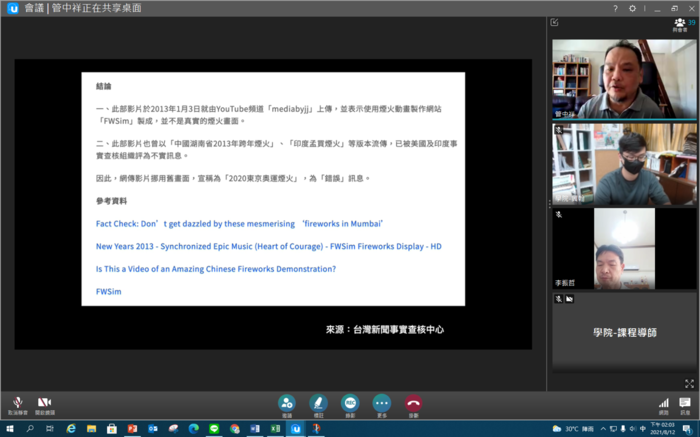Unmute the microphone in meeting toolbar
The height and width of the screenshot is (437, 700).
tap(17, 406)
